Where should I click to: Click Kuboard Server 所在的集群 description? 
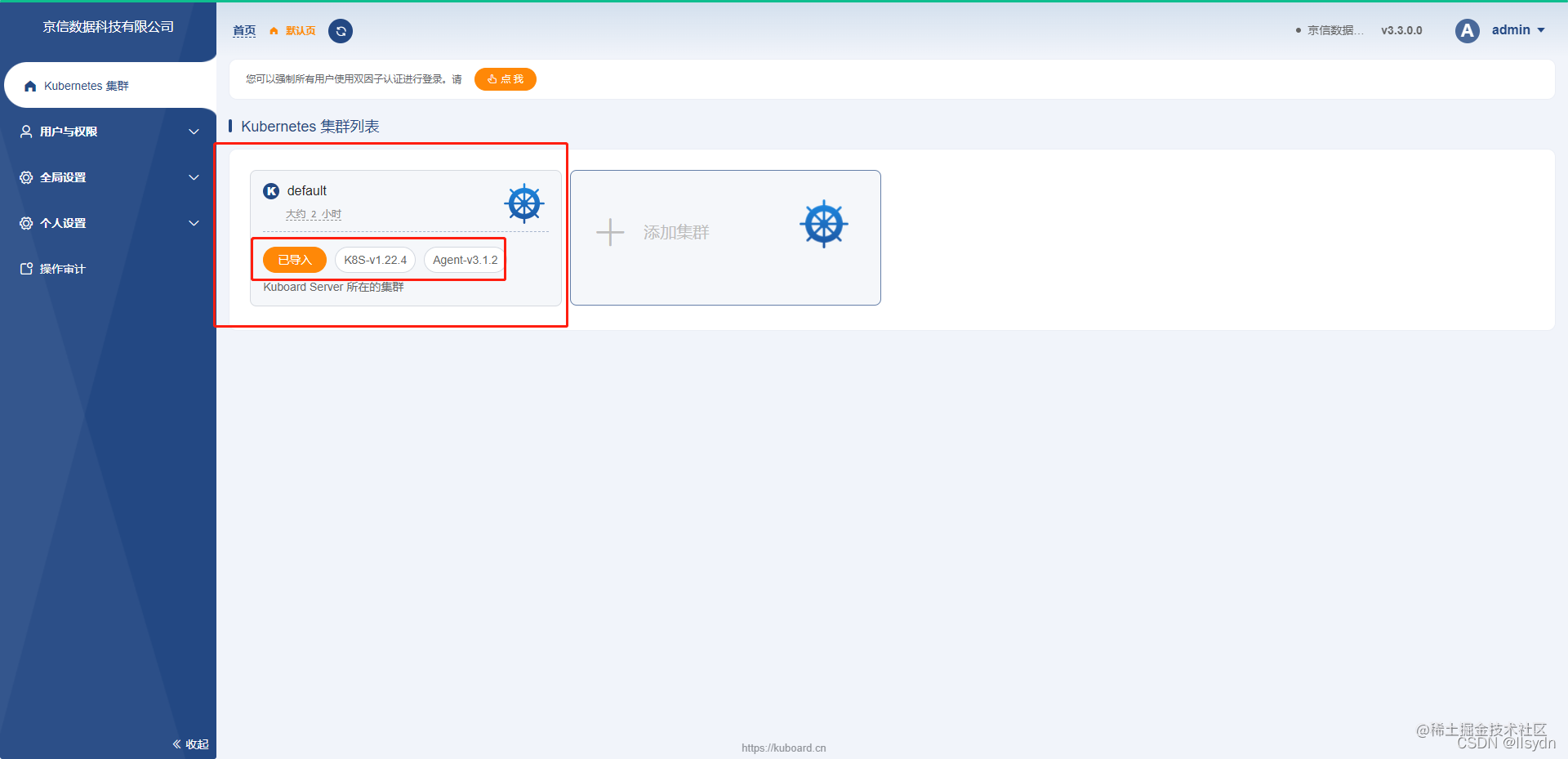(x=333, y=287)
